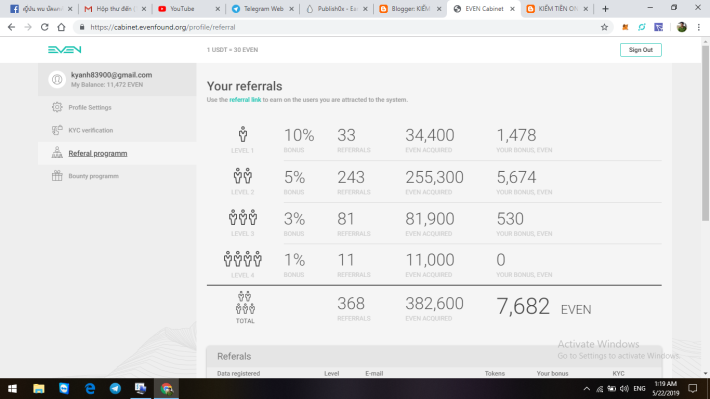The image size is (710, 399).
Task: Click the volume icon in system tray
Action: pos(624,389)
